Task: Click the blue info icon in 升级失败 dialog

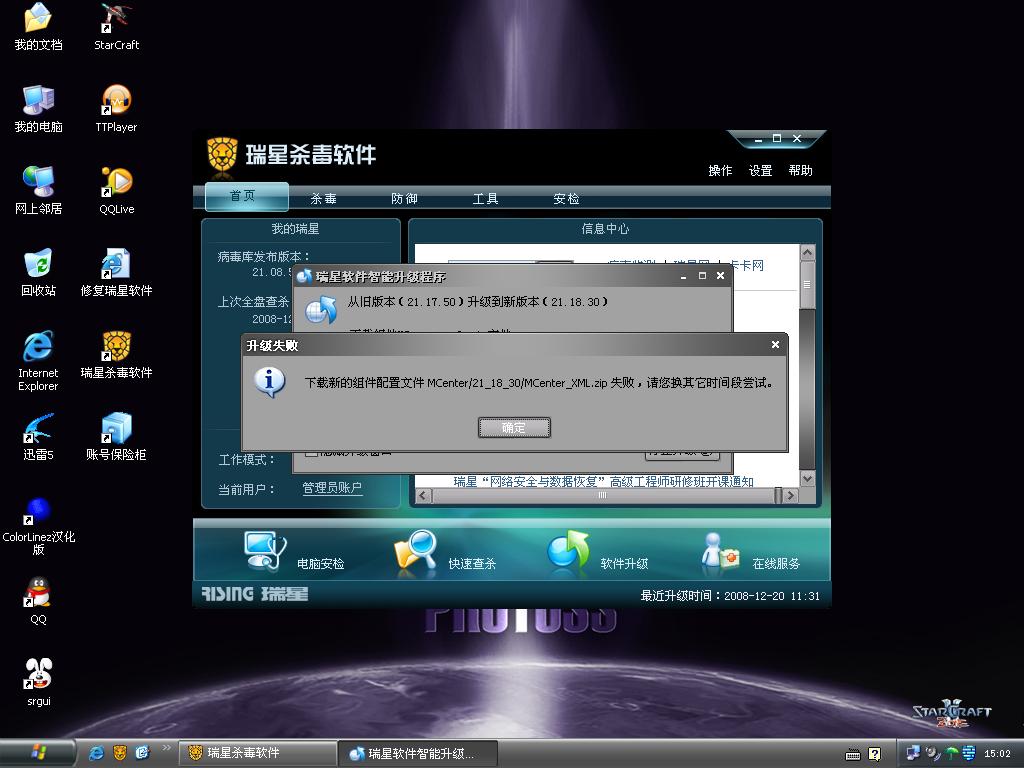Action: (x=270, y=382)
